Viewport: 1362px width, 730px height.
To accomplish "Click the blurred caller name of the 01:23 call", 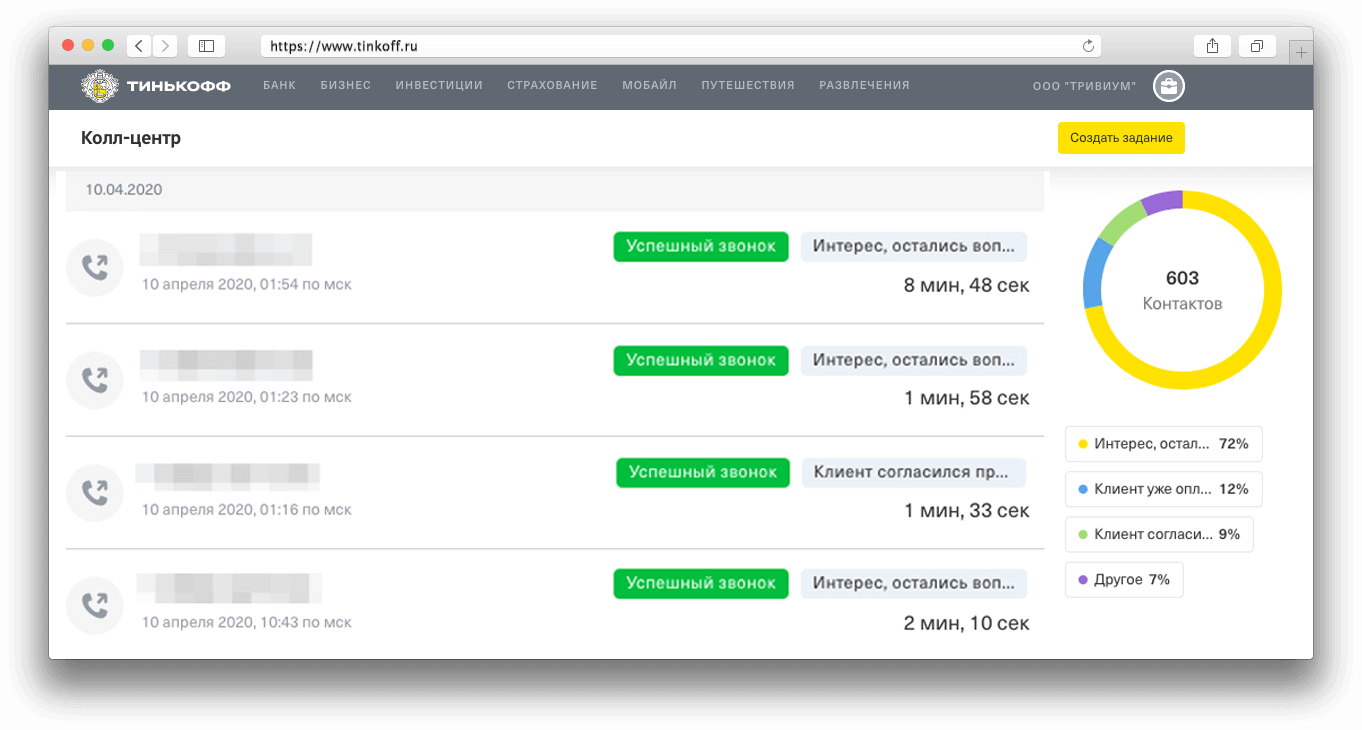I will 225,364.
